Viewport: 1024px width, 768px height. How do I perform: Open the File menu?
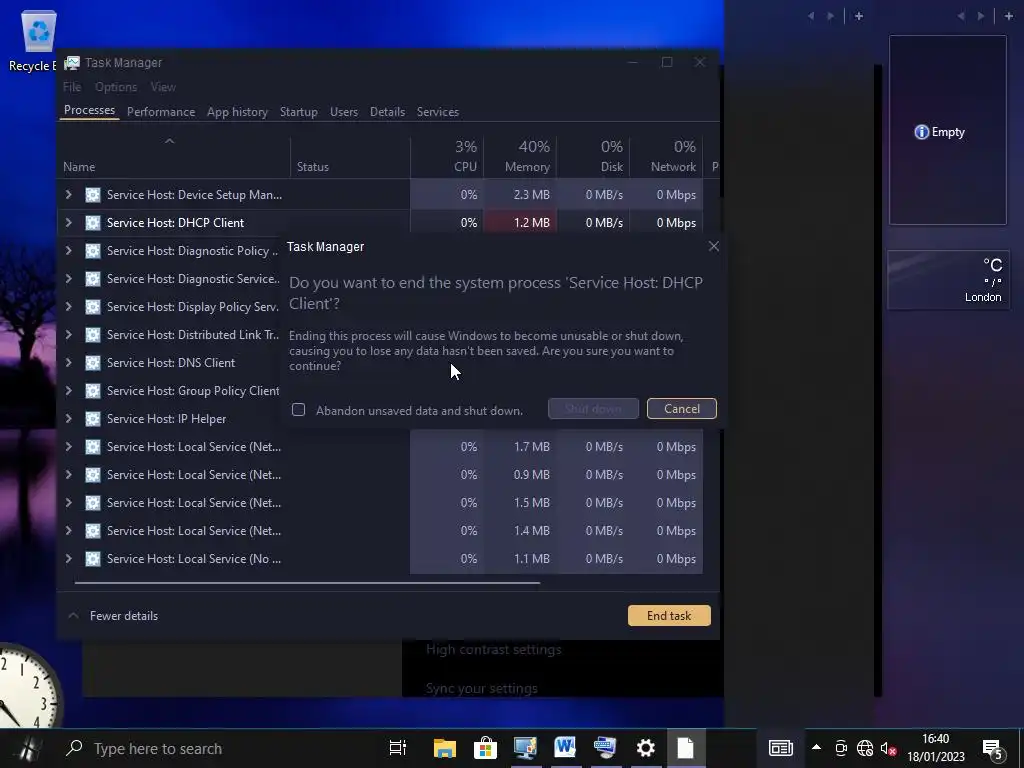(x=72, y=87)
